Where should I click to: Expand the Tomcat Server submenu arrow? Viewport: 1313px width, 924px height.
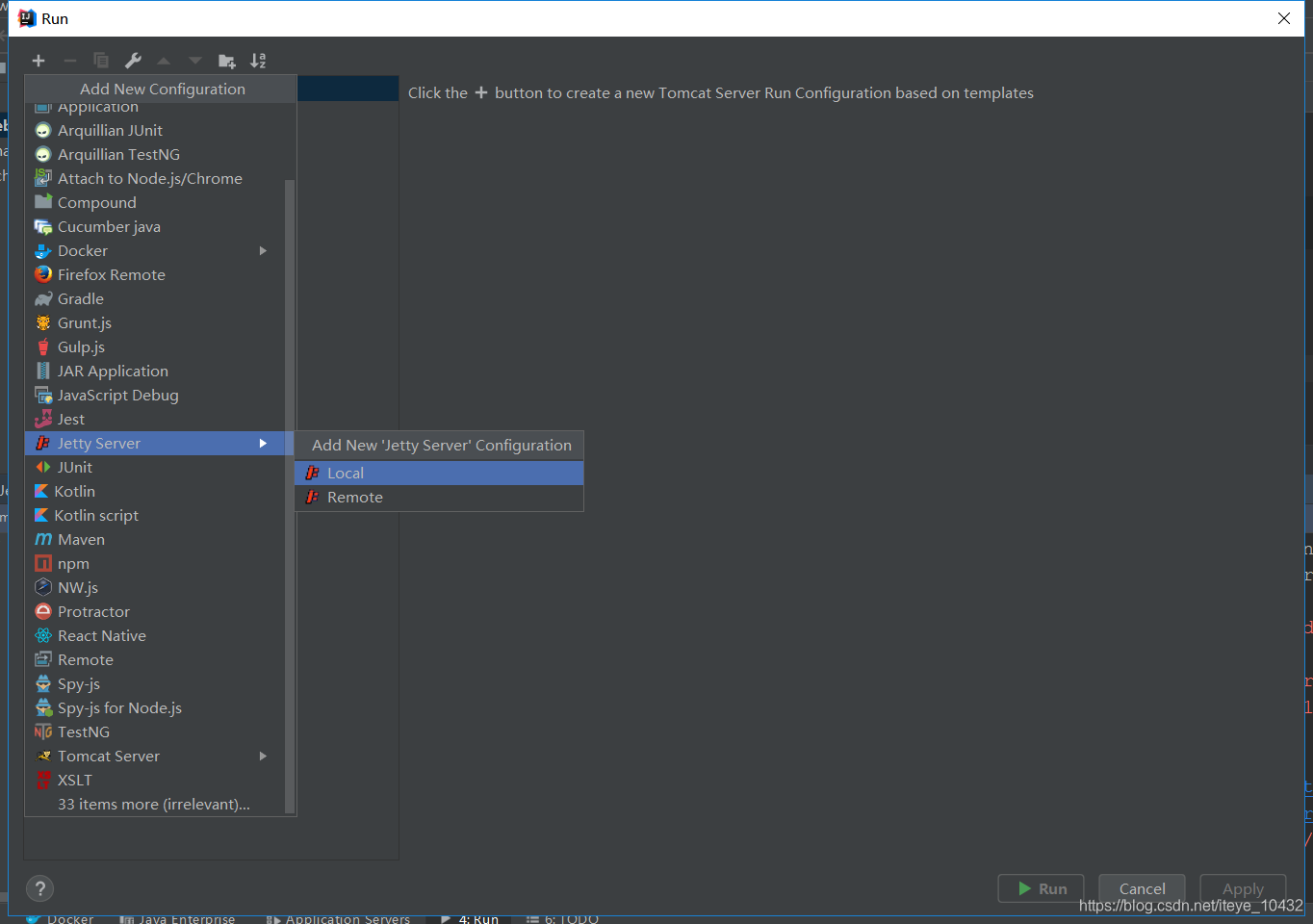click(263, 756)
